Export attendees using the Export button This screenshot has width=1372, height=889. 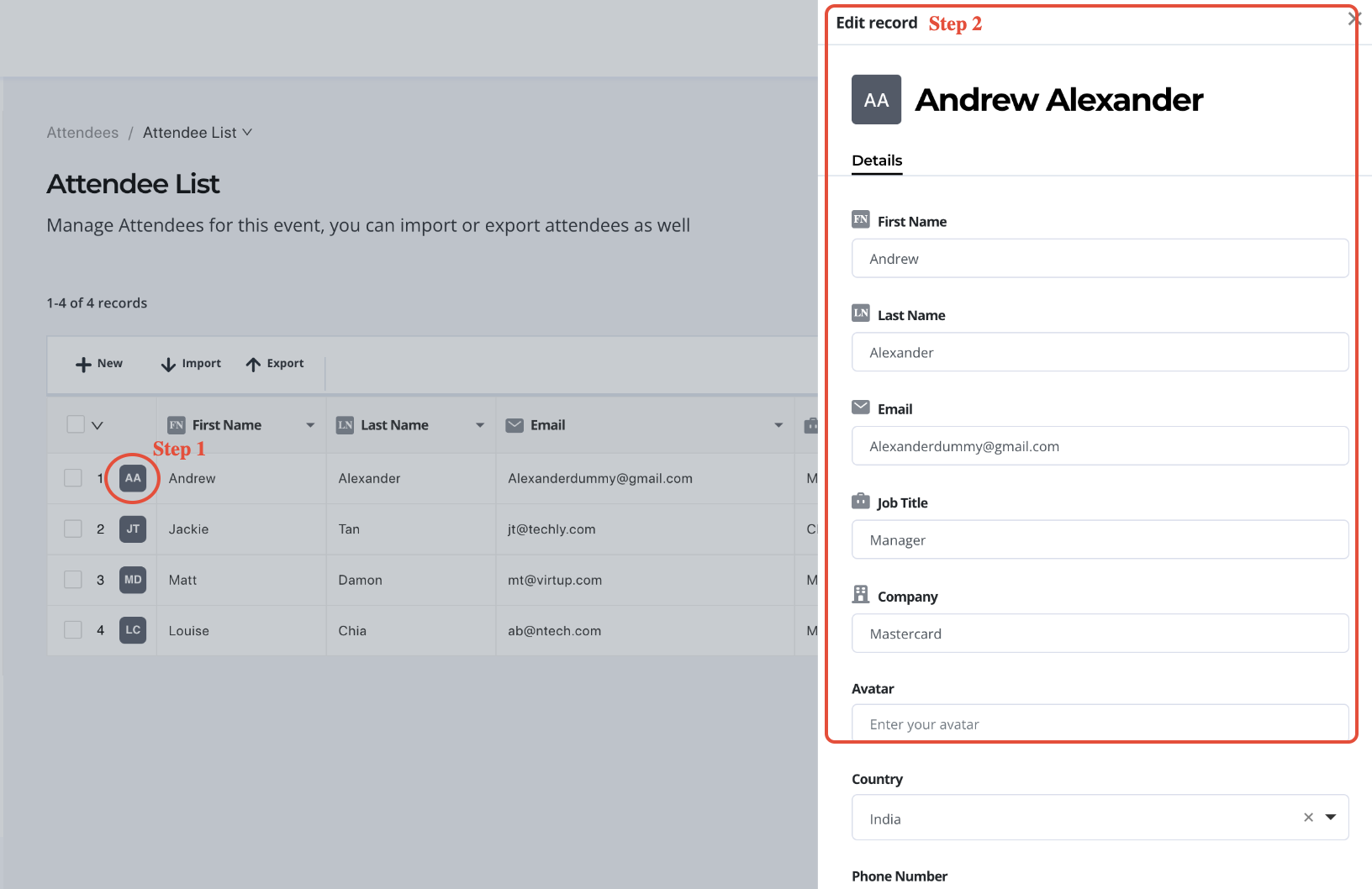point(274,363)
